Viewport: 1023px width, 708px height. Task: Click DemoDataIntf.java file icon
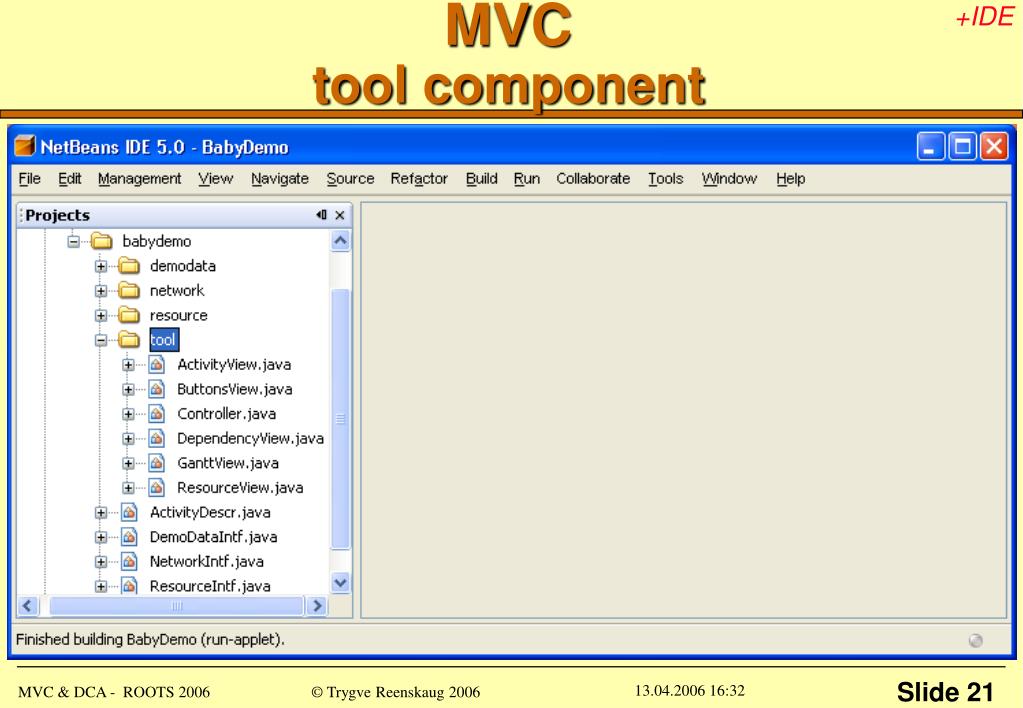(129, 537)
